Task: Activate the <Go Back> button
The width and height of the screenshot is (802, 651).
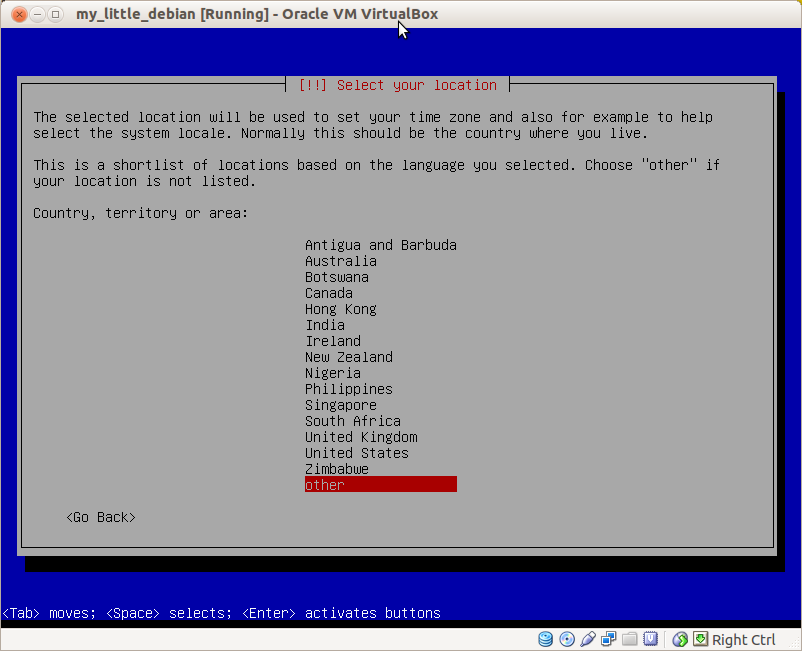Action: pos(101,518)
